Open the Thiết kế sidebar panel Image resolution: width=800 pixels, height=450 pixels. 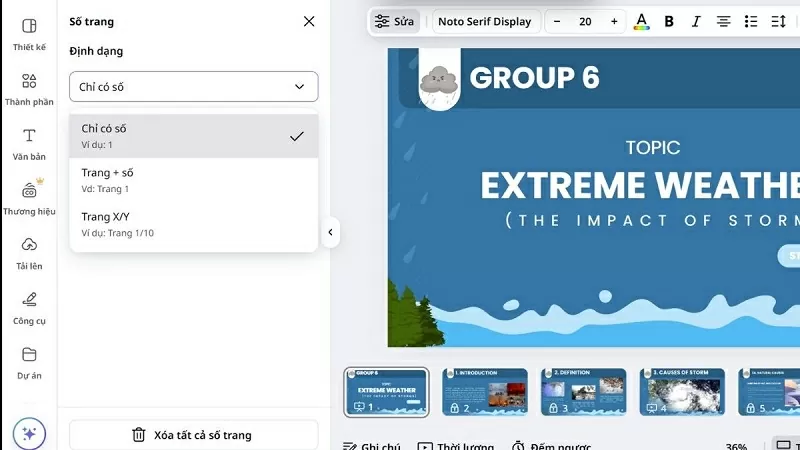point(29,33)
